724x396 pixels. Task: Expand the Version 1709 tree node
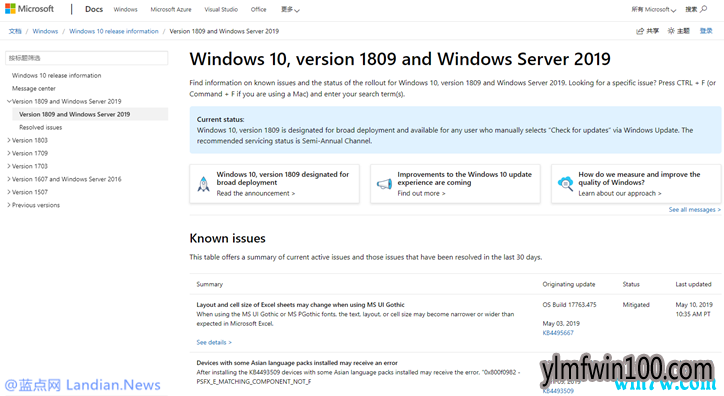tap(9, 153)
